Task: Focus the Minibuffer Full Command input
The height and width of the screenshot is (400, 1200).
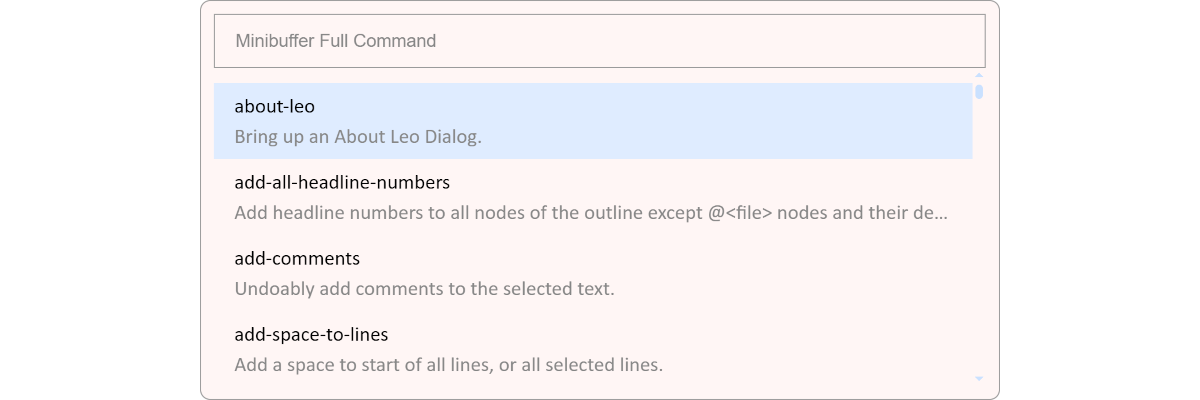Action: tap(600, 41)
